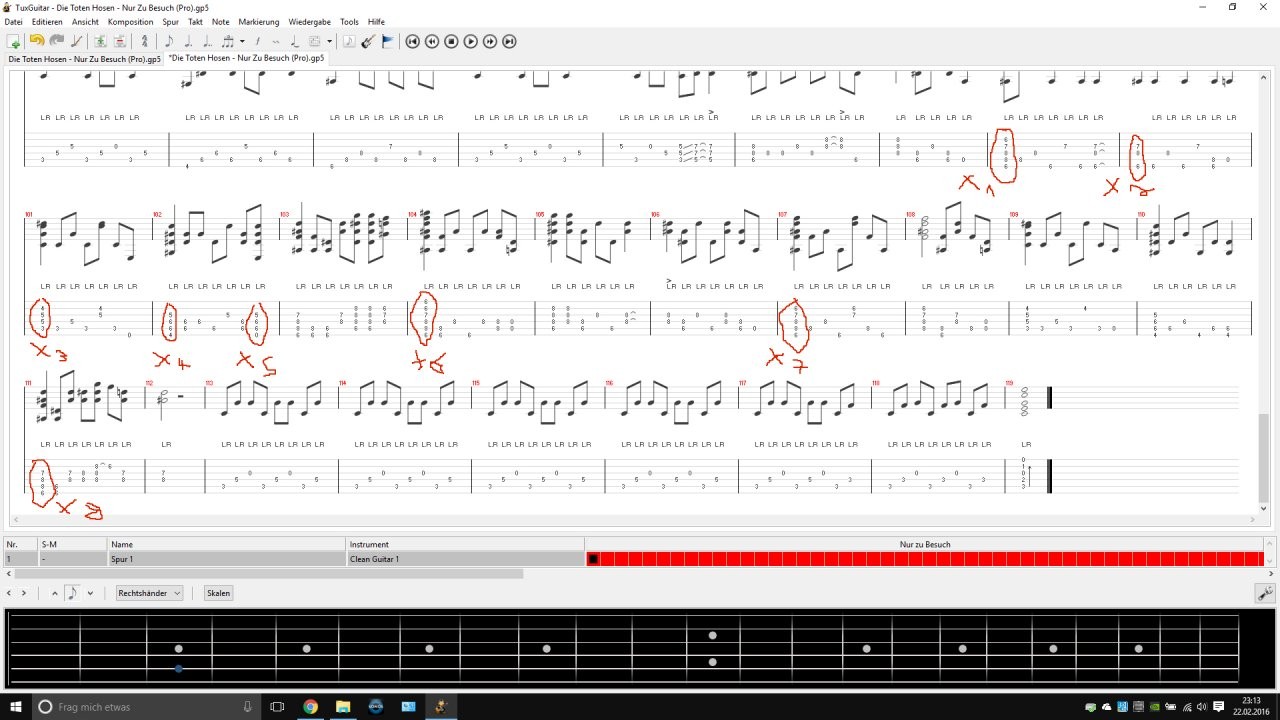Image resolution: width=1280 pixels, height=720 pixels.
Task: Open Google Chrome from the taskbar
Action: pyautogui.click(x=310, y=707)
